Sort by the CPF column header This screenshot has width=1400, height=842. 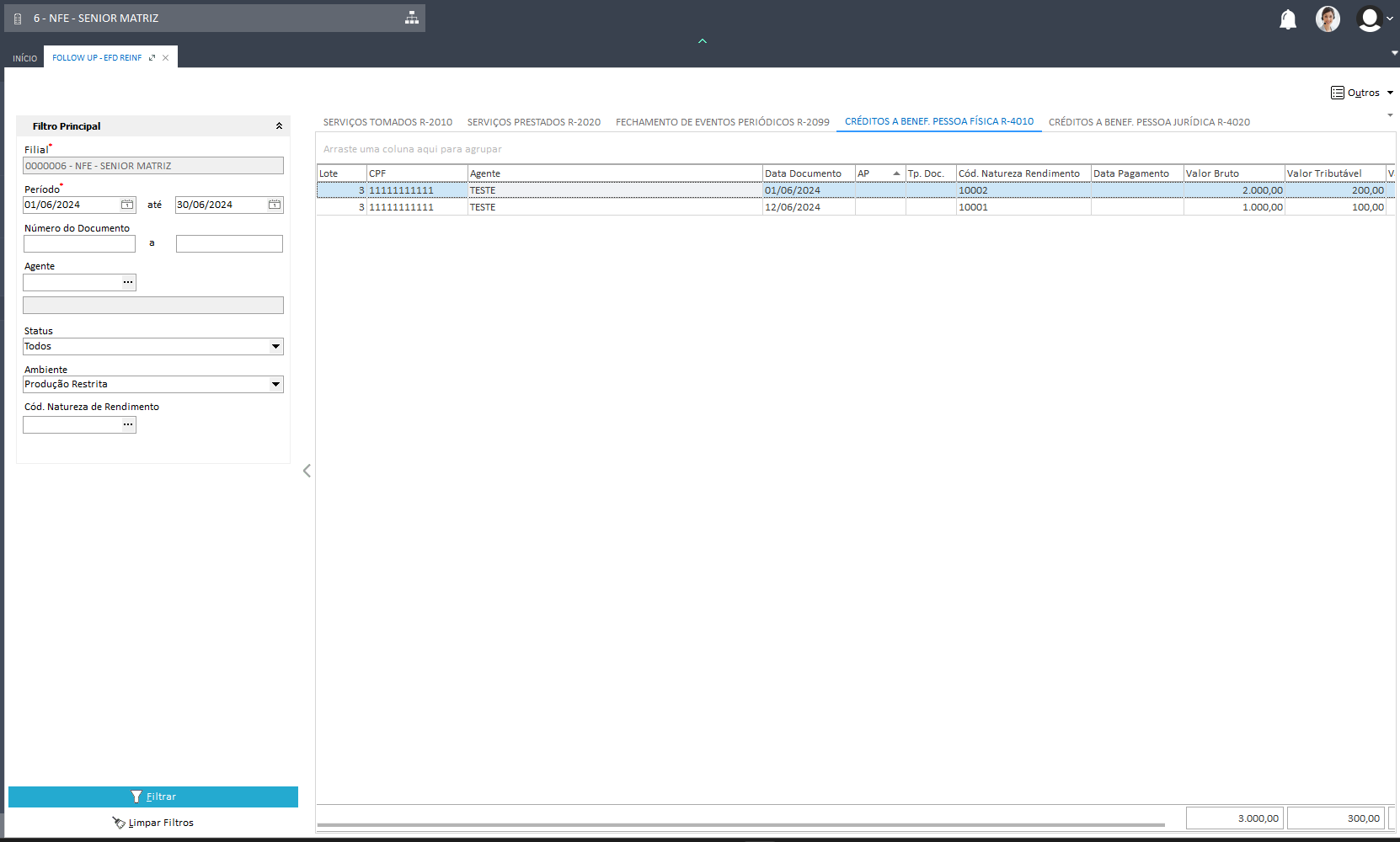pyautogui.click(x=417, y=173)
